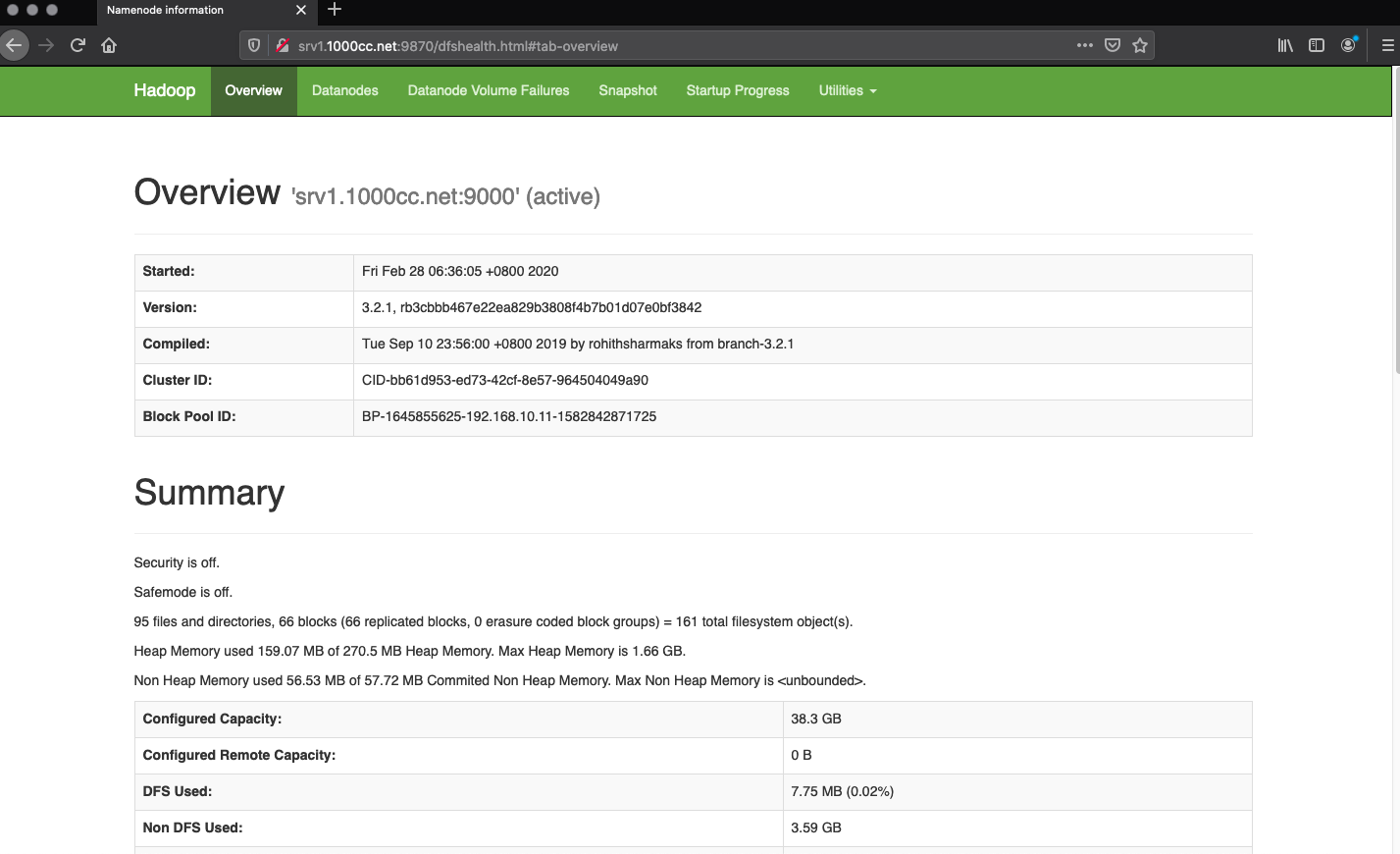
Task: Select the Compiled date value
Action: pos(578,344)
